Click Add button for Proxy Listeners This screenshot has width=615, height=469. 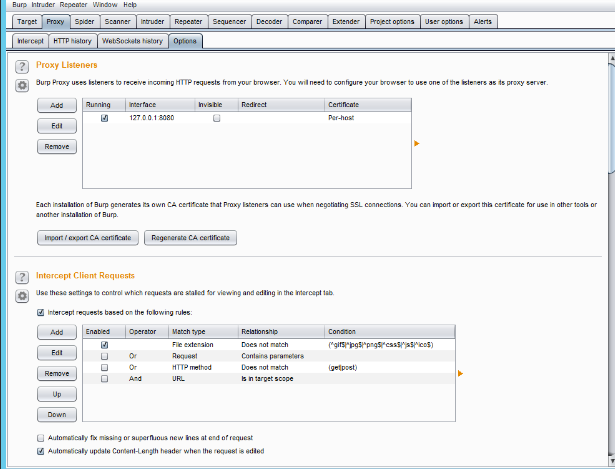coord(57,105)
